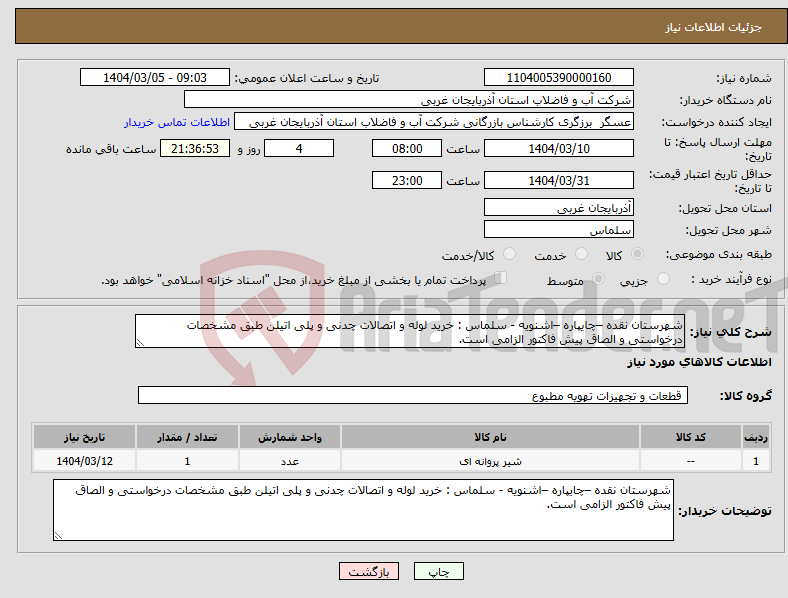Select the جزیی purchase type radio
Screen dimensions: 788x598
[663, 278]
